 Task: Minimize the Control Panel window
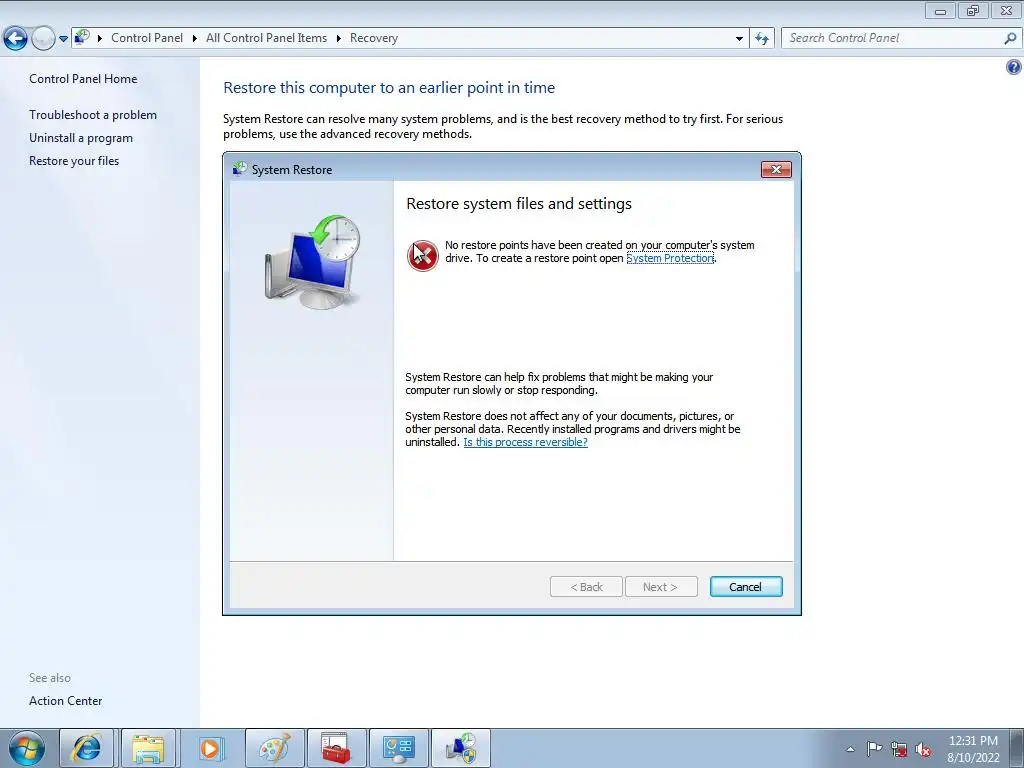point(940,10)
